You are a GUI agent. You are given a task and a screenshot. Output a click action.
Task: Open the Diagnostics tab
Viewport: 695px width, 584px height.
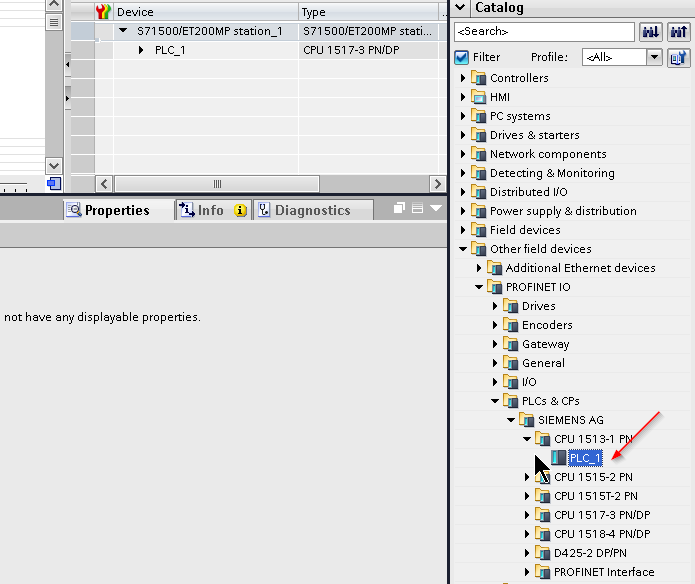(313, 210)
